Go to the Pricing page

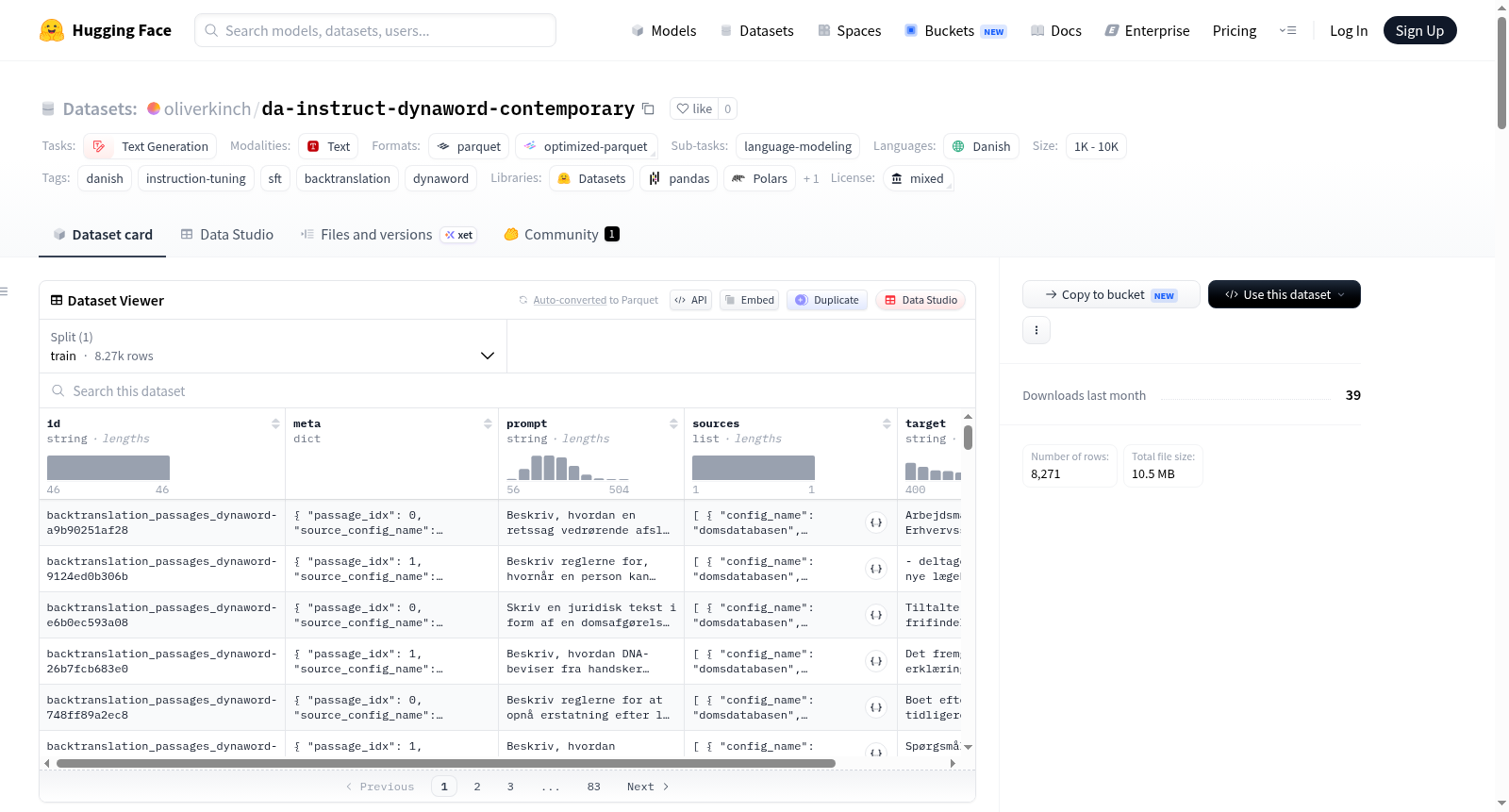click(x=1235, y=31)
